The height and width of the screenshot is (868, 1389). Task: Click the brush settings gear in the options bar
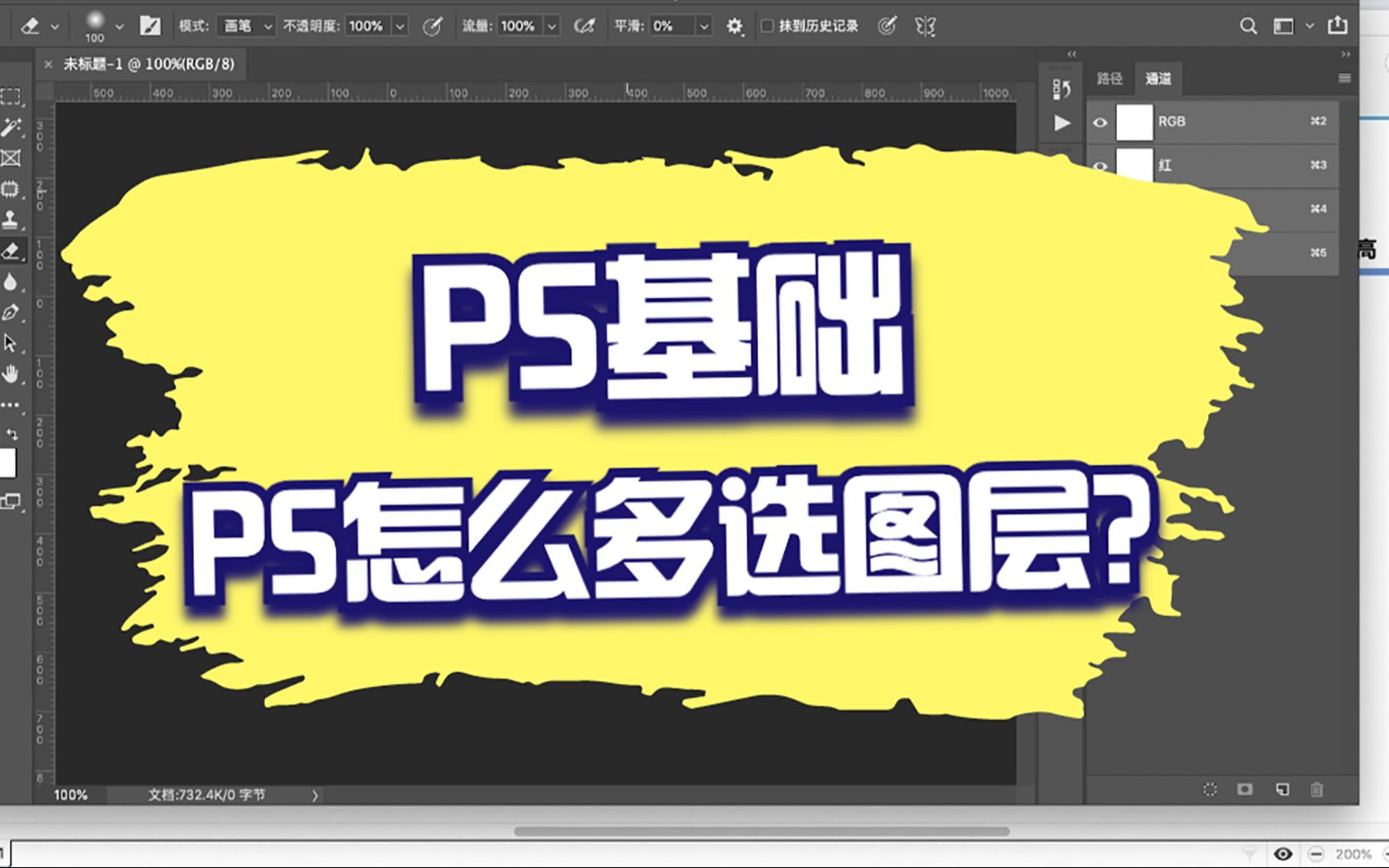(x=736, y=25)
